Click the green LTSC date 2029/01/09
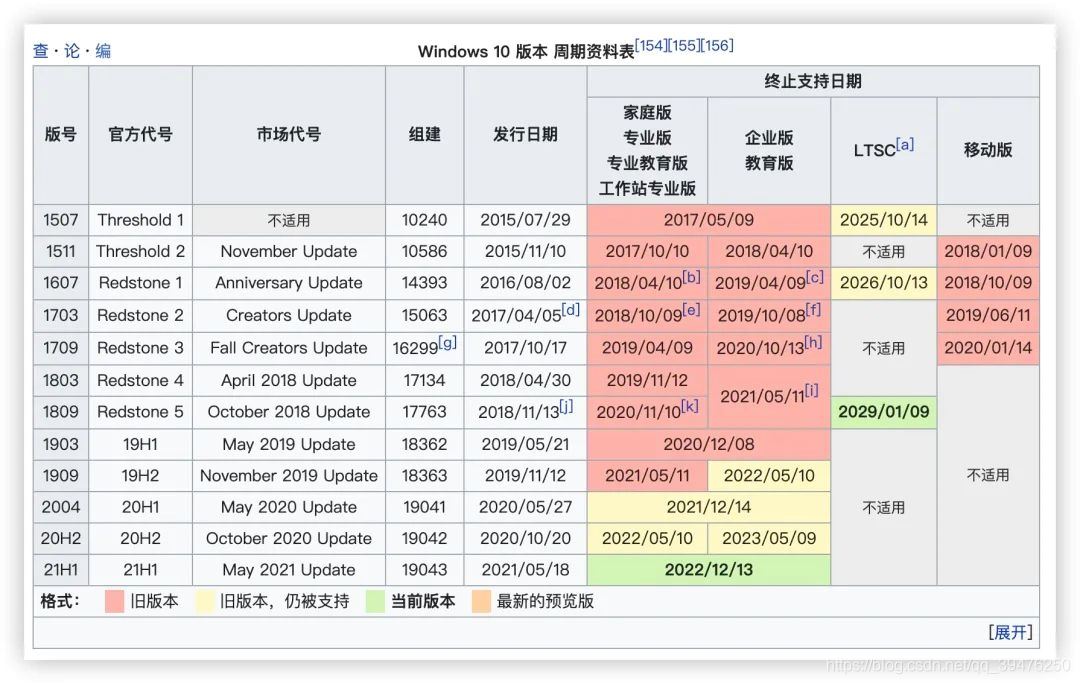The image size is (1080, 684). point(884,412)
